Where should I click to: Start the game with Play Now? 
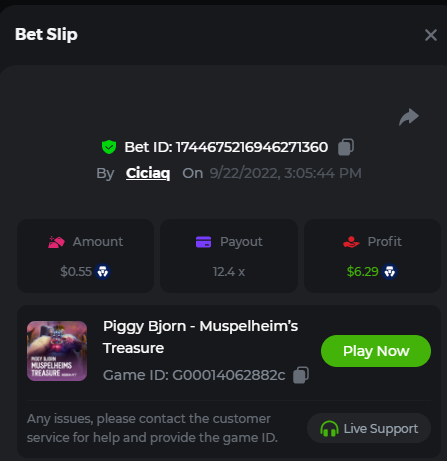[376, 351]
